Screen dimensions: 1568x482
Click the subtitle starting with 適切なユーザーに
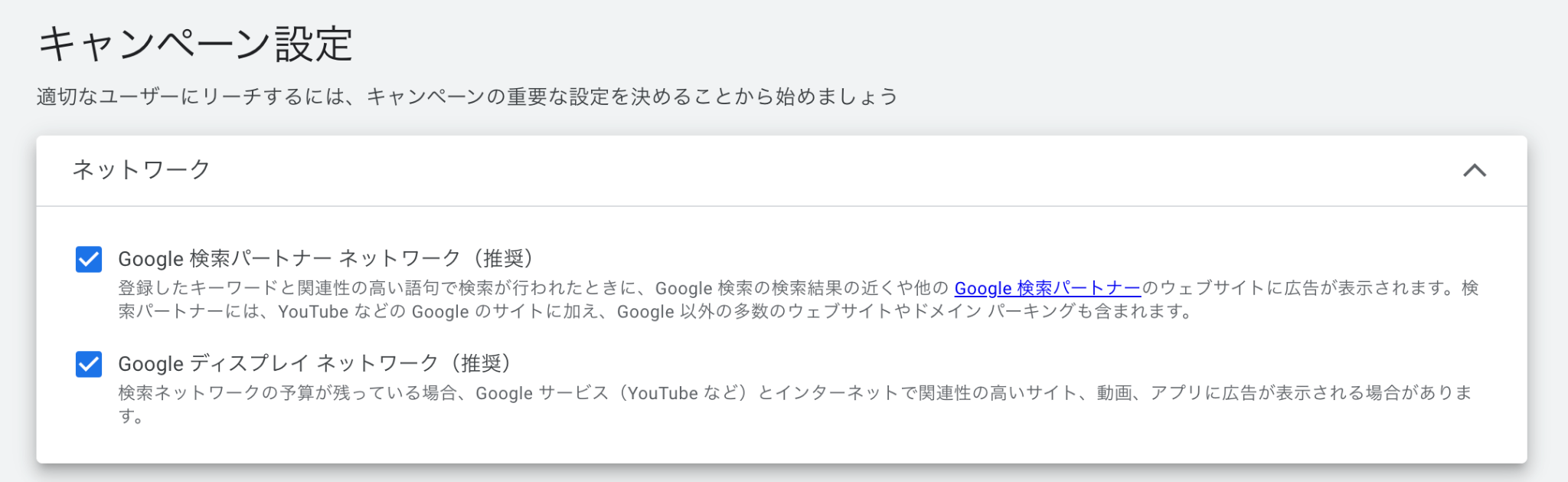pos(466,97)
